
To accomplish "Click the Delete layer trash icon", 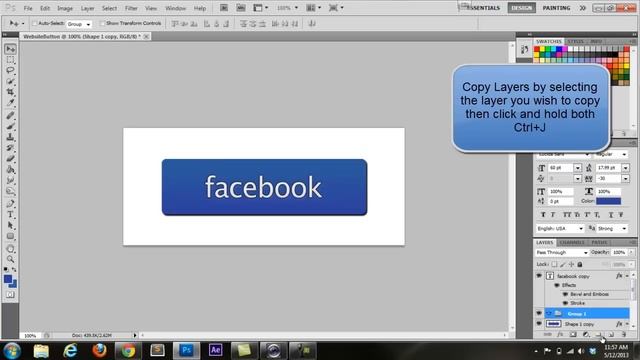I will [624, 334].
